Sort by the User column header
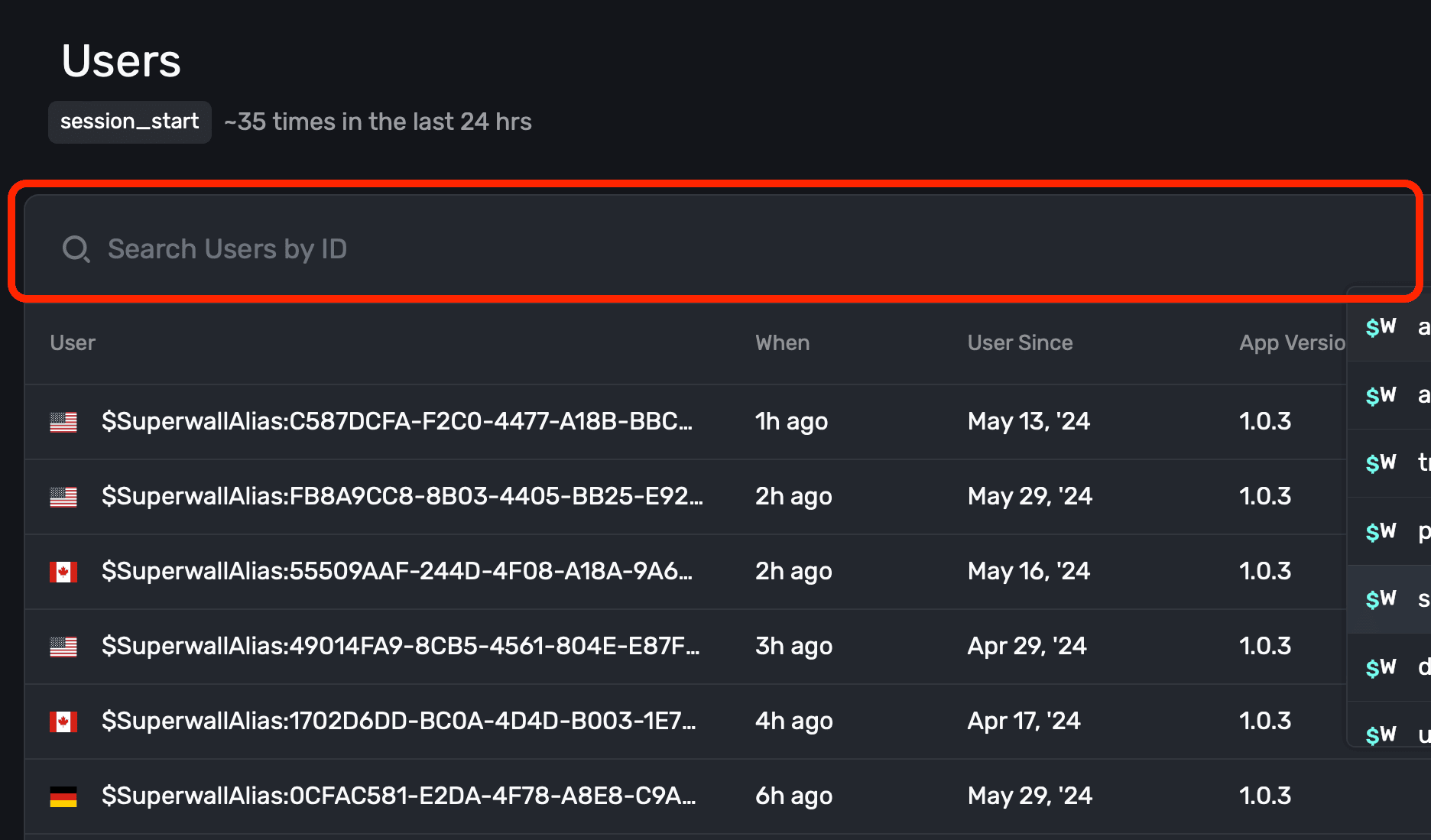Image resolution: width=1431 pixels, height=840 pixels. (73, 342)
